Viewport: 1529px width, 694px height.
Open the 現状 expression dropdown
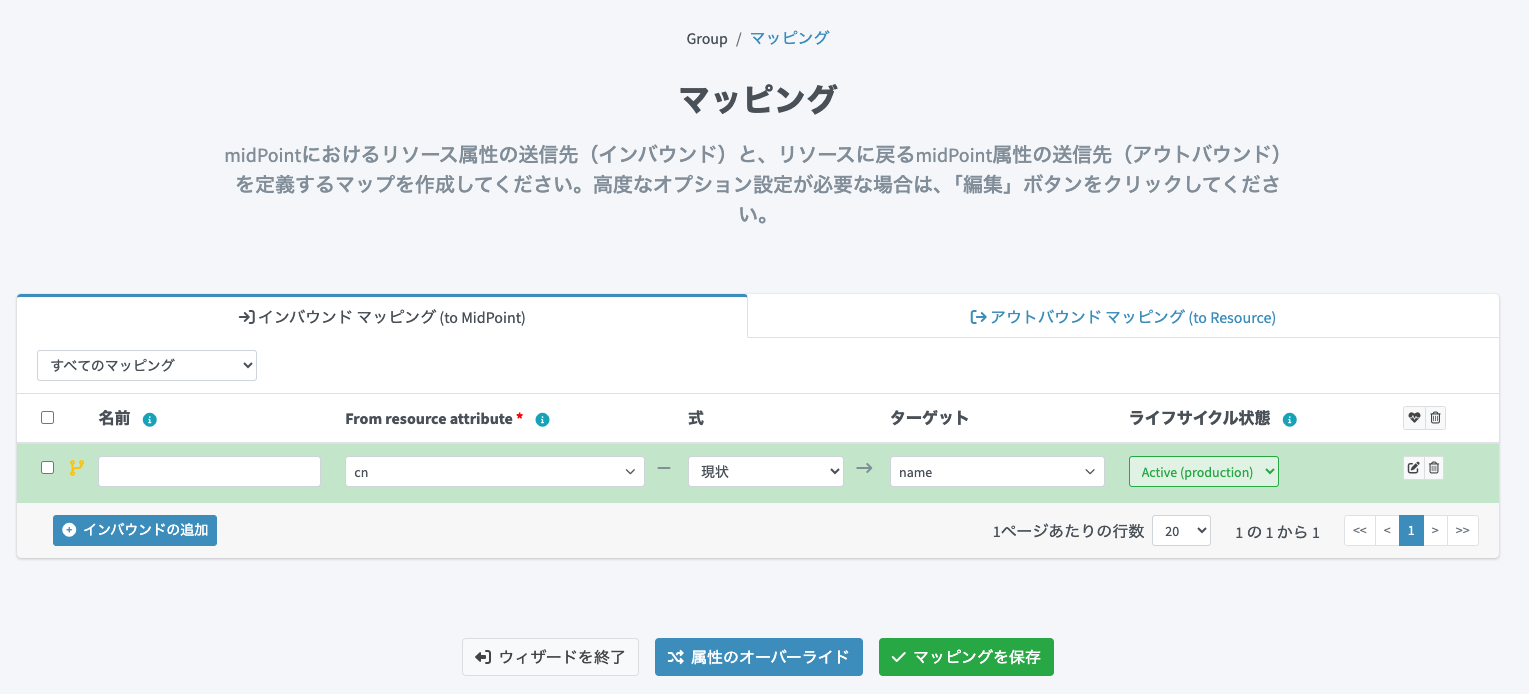(x=766, y=472)
